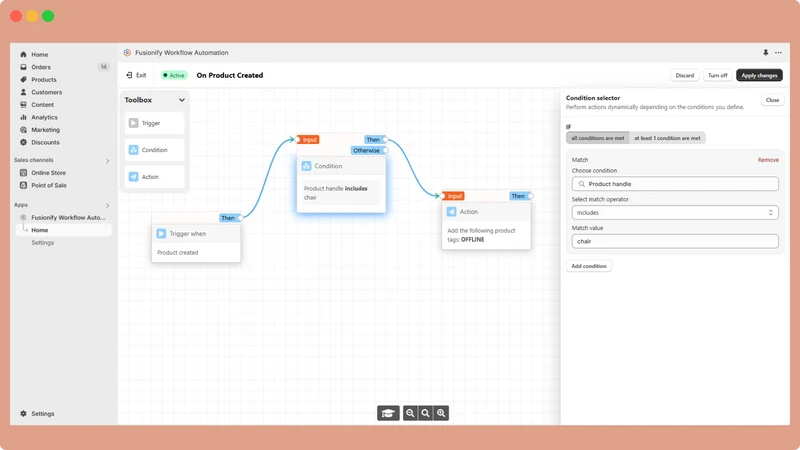Image resolution: width=800 pixels, height=450 pixels.
Task: Click the Trigger node's Then output
Action: point(231,218)
